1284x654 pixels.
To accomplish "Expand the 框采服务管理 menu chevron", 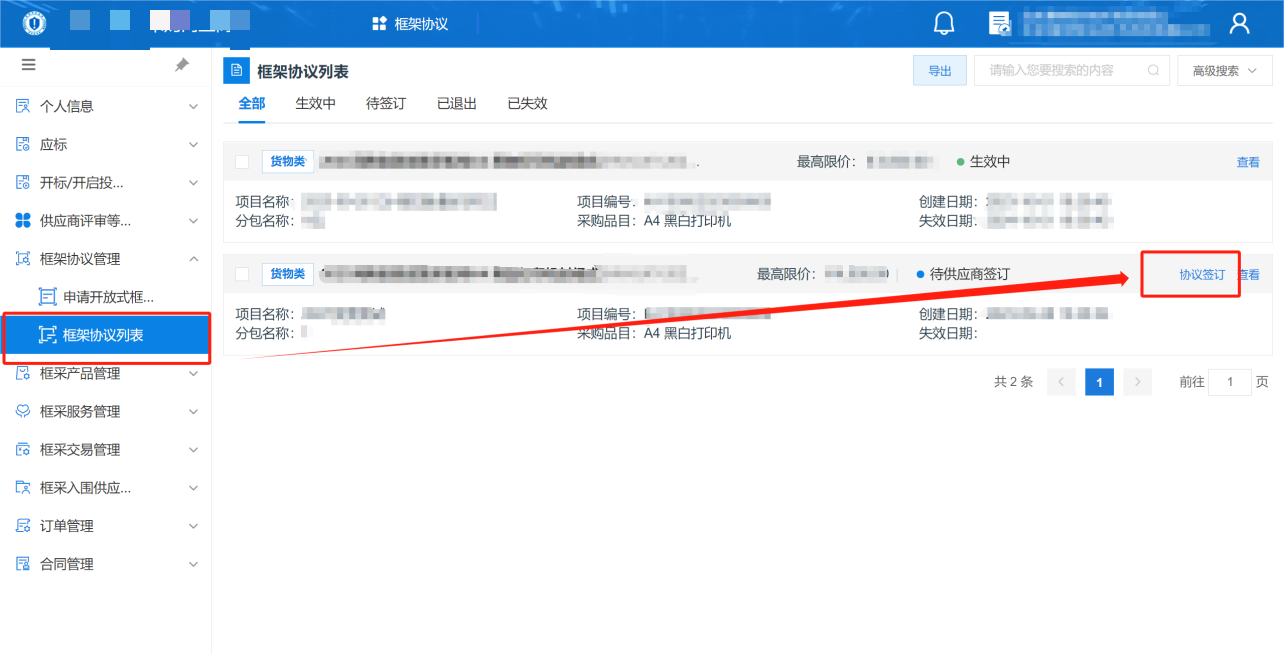I will coord(194,411).
